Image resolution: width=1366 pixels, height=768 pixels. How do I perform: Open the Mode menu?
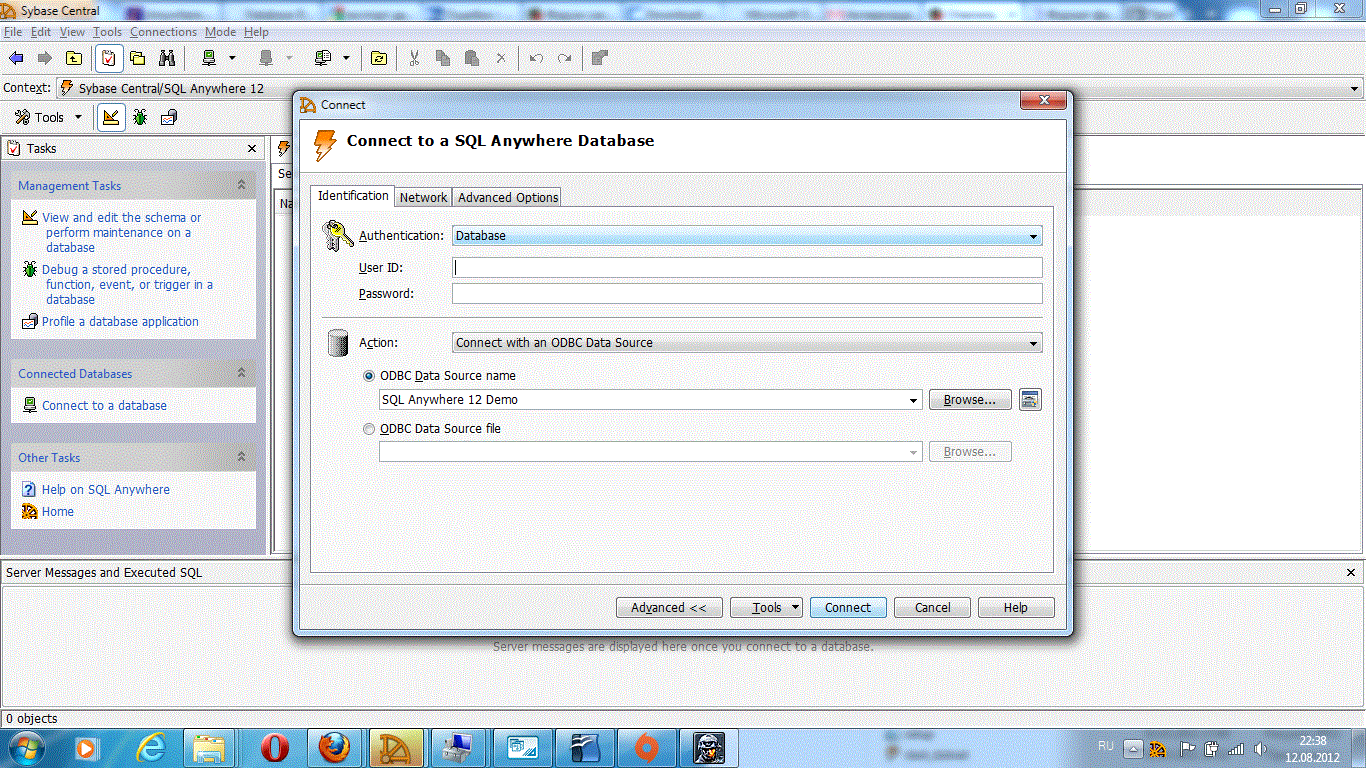(x=221, y=32)
